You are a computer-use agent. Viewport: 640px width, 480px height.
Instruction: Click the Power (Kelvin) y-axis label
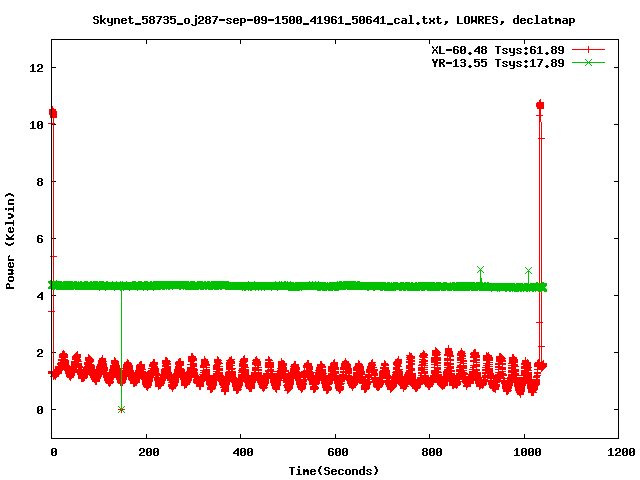pyautogui.click(x=10, y=241)
